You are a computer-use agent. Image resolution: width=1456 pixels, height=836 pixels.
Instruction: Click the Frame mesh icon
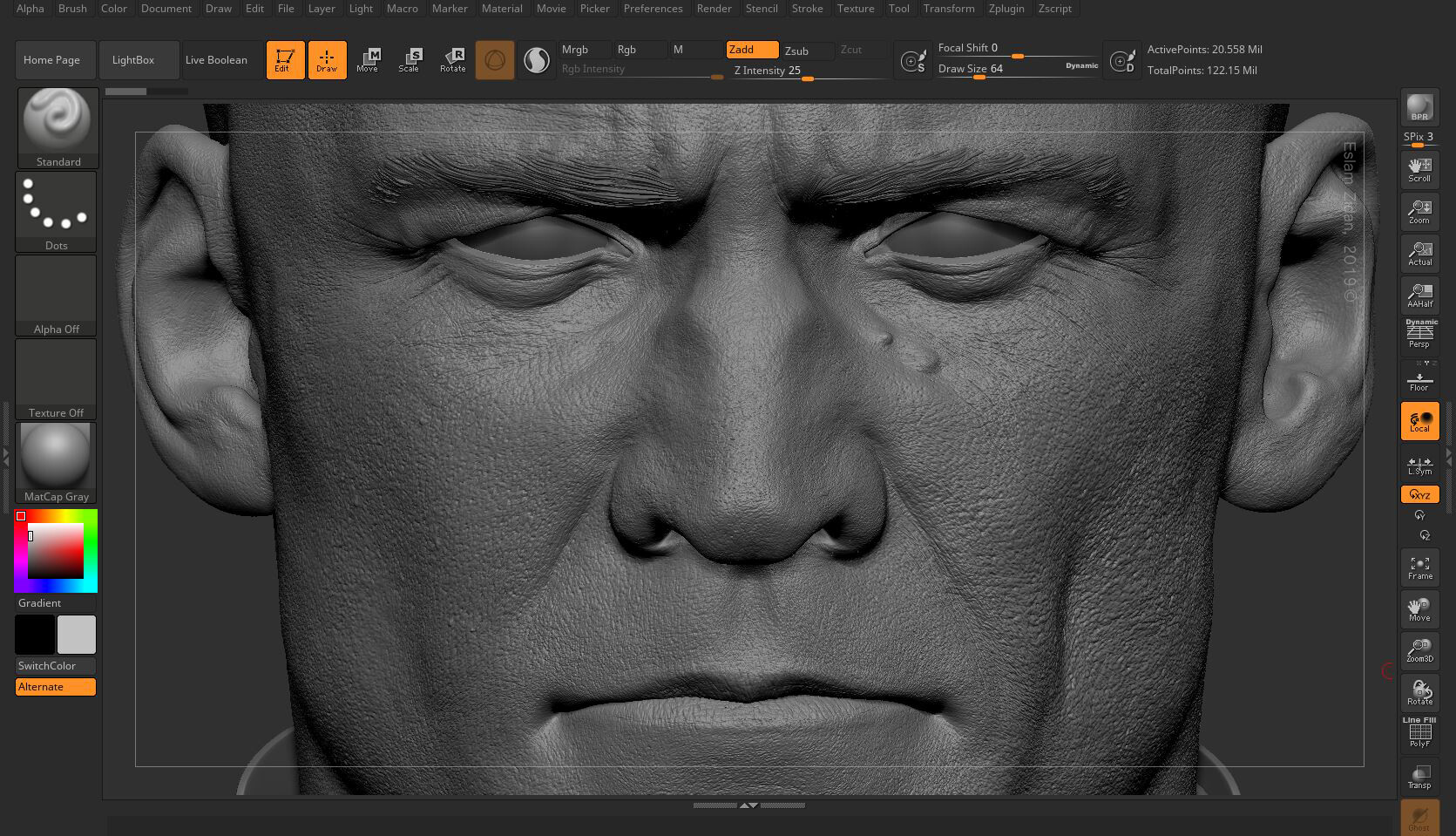(x=1419, y=568)
